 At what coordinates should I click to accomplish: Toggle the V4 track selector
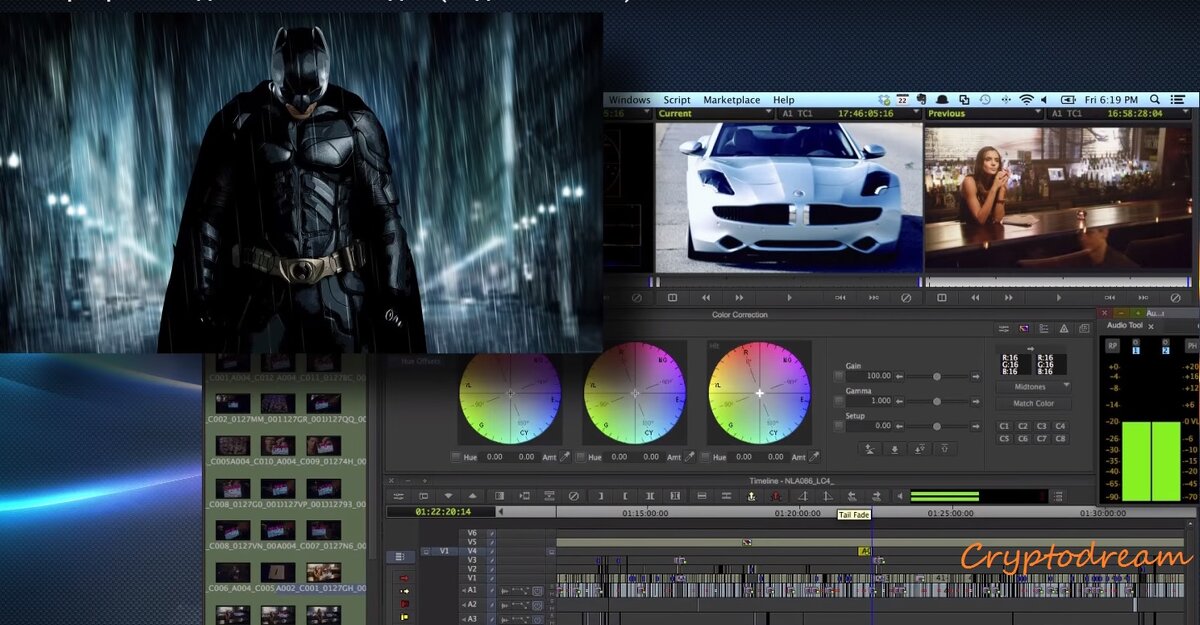[472, 550]
